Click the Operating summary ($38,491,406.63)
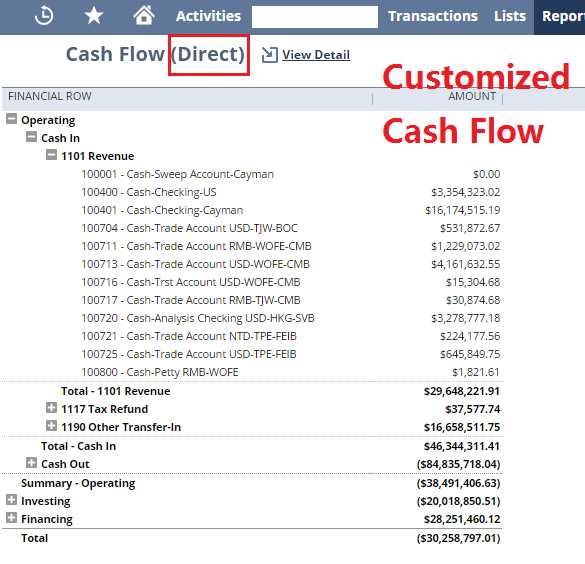Screen dimensions: 585x564 tap(459, 483)
